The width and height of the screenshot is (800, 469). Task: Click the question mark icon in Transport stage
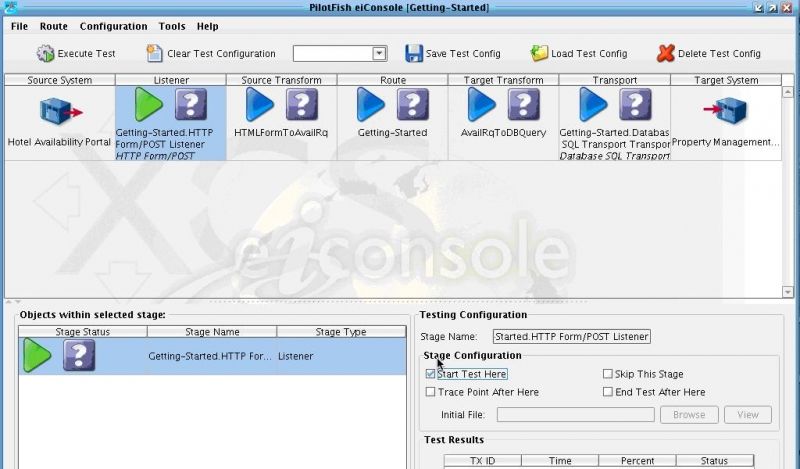[635, 105]
